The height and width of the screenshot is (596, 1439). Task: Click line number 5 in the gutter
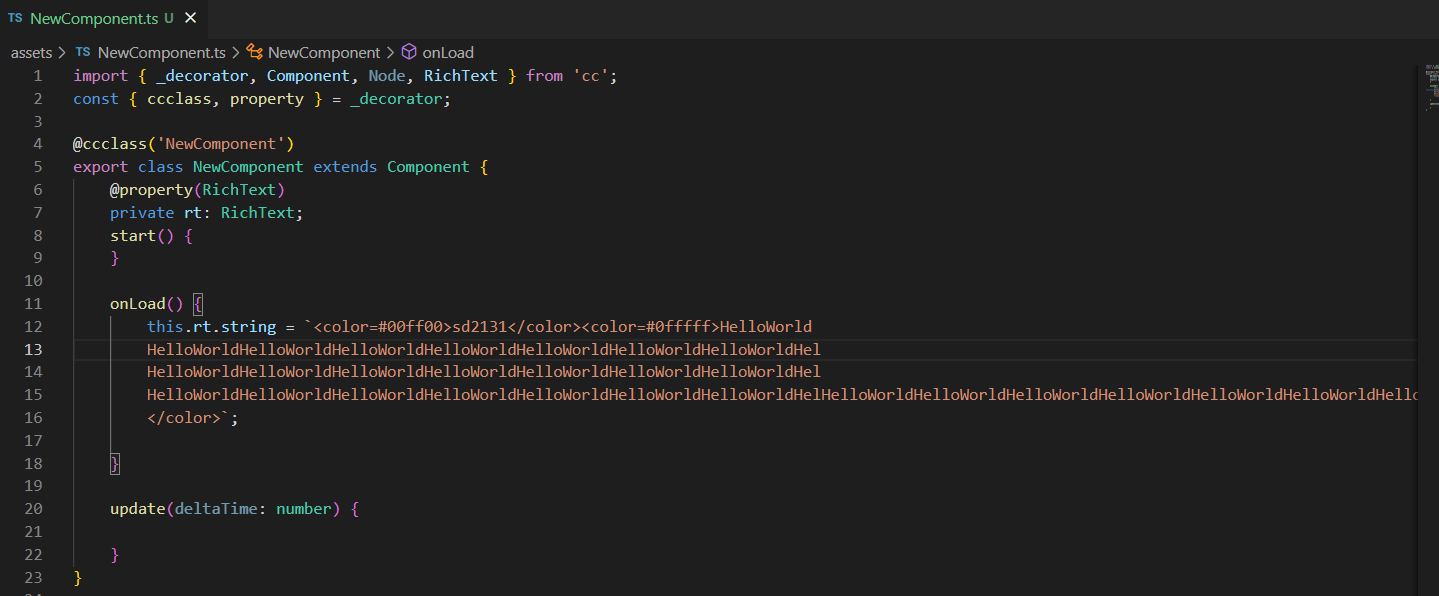pyautogui.click(x=38, y=167)
